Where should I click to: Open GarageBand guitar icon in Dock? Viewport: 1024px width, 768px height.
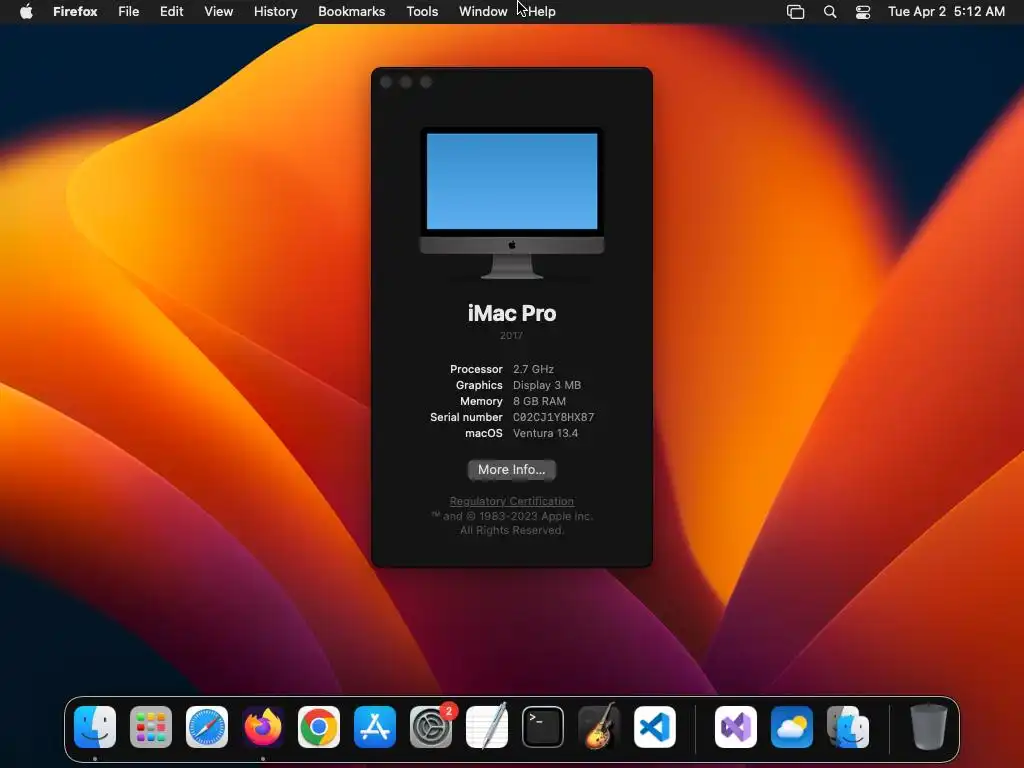tap(599, 727)
